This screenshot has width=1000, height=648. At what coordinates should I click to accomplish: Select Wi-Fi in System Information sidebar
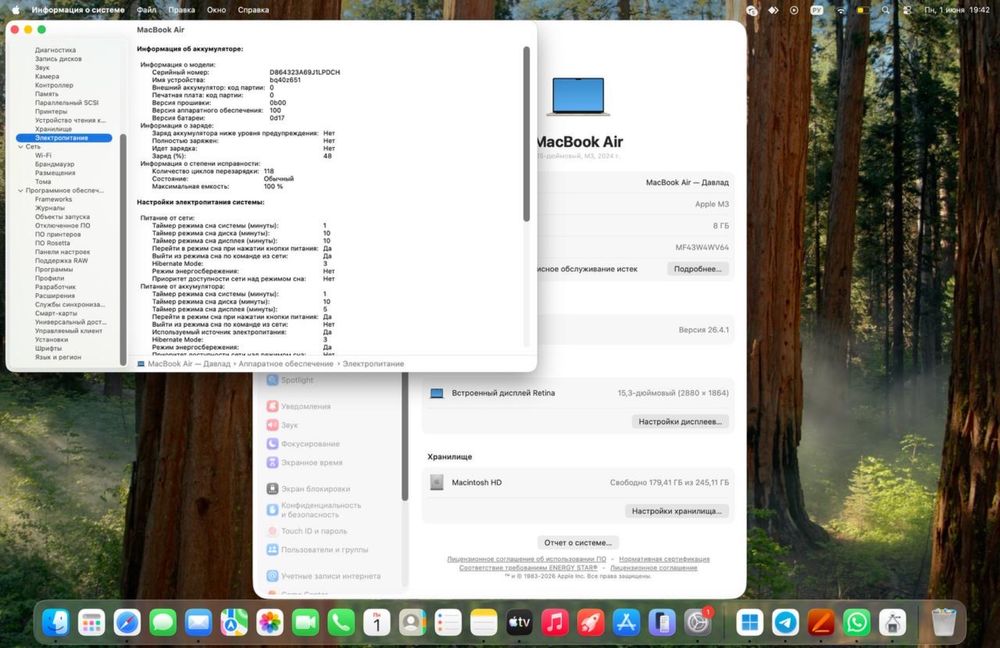coord(43,156)
